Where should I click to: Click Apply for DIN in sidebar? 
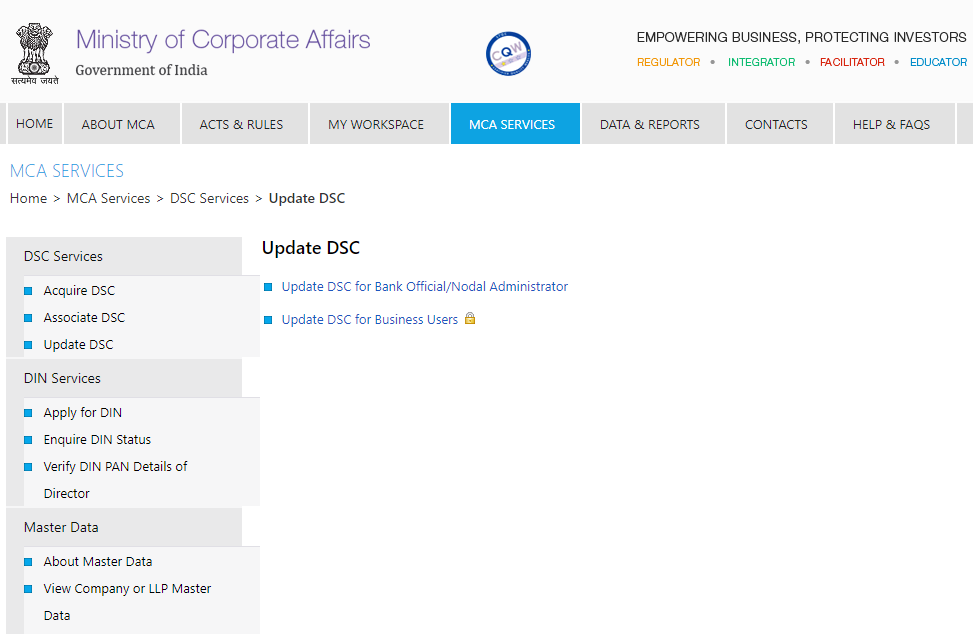click(82, 413)
